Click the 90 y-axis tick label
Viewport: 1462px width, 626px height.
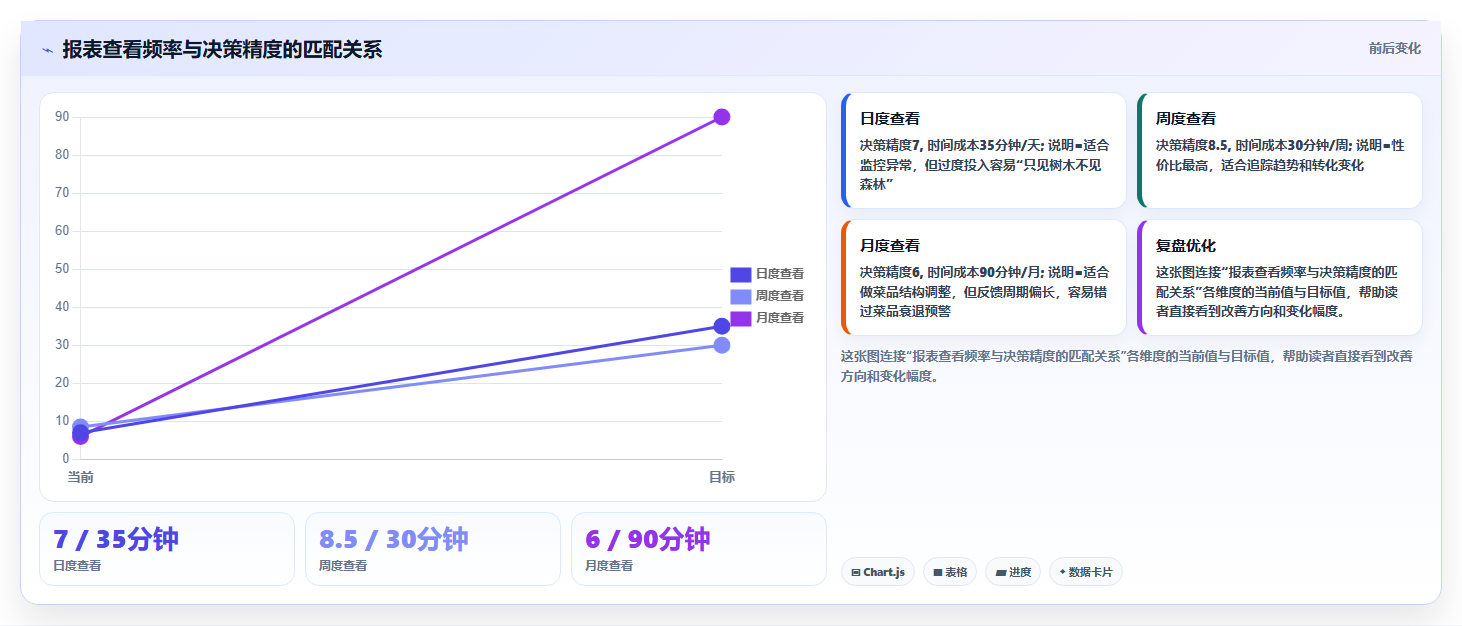(x=62, y=117)
